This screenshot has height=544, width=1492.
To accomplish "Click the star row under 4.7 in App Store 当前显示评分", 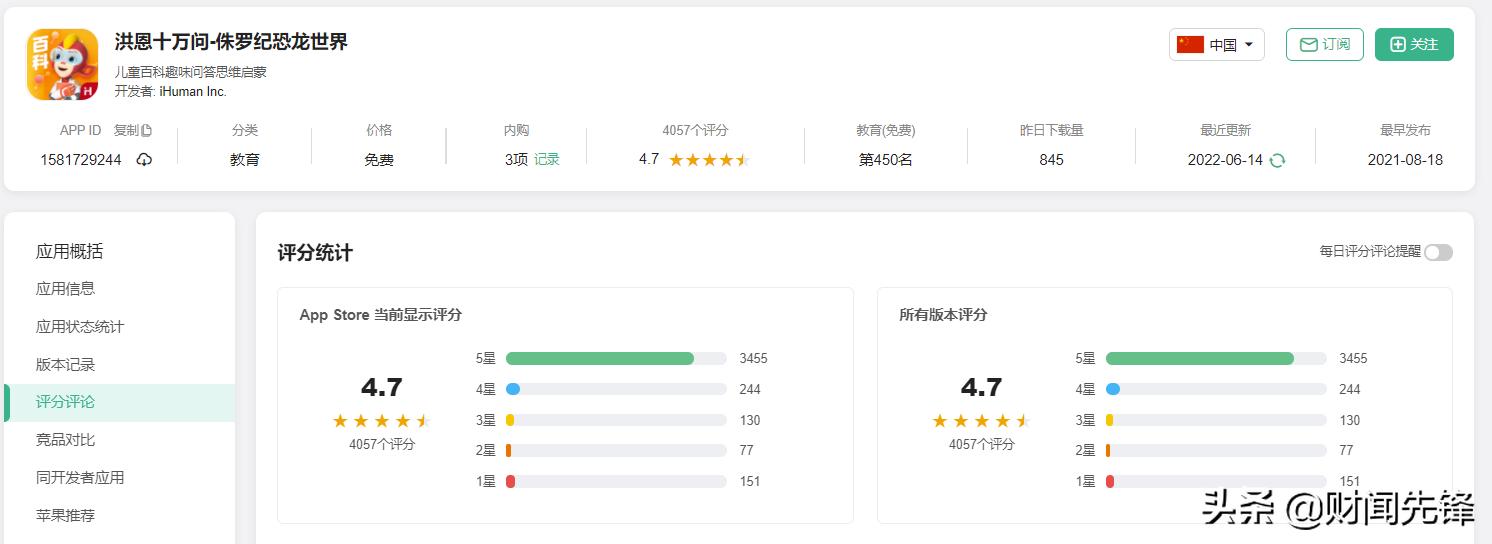I will coord(382,421).
